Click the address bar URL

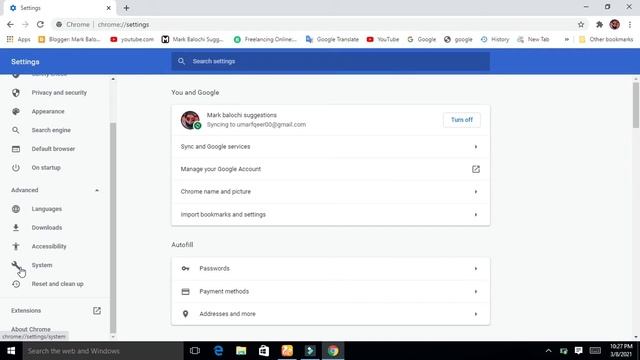123,24
